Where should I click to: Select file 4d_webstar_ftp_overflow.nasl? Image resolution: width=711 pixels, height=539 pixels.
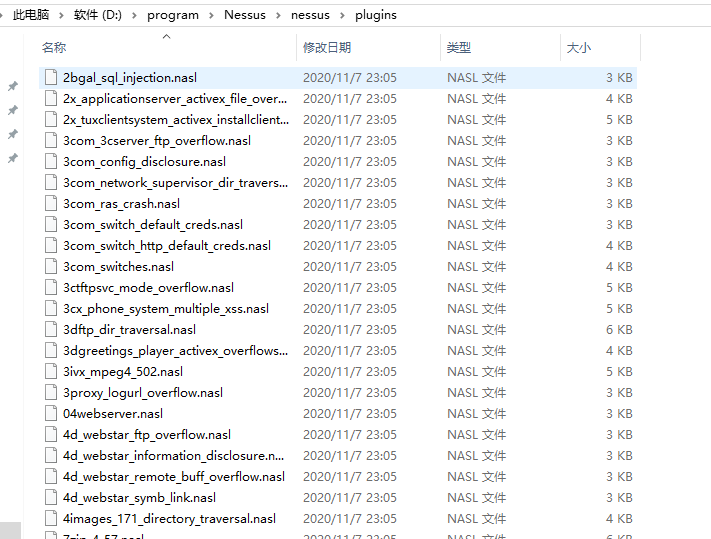(147, 435)
